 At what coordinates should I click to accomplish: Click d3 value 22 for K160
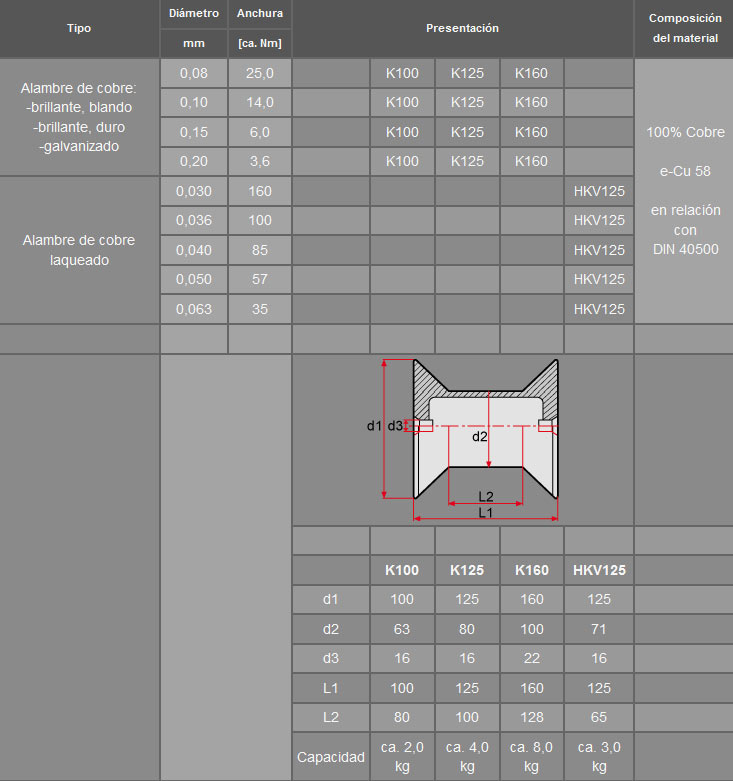point(531,658)
